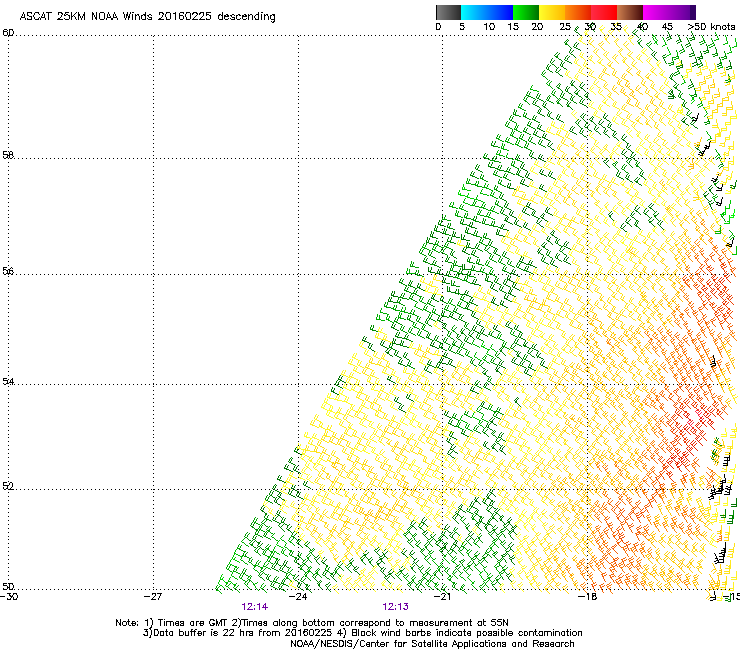Click the brown 35-40 knots legend swatch
Image resolution: width=740 pixels, height=650 pixels.
(x=630, y=12)
